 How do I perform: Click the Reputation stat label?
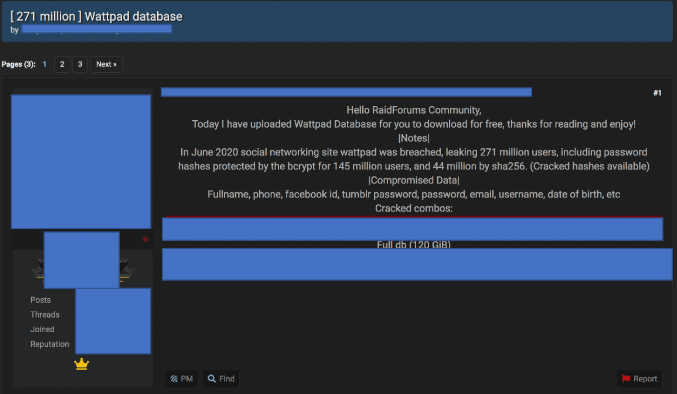click(50, 344)
